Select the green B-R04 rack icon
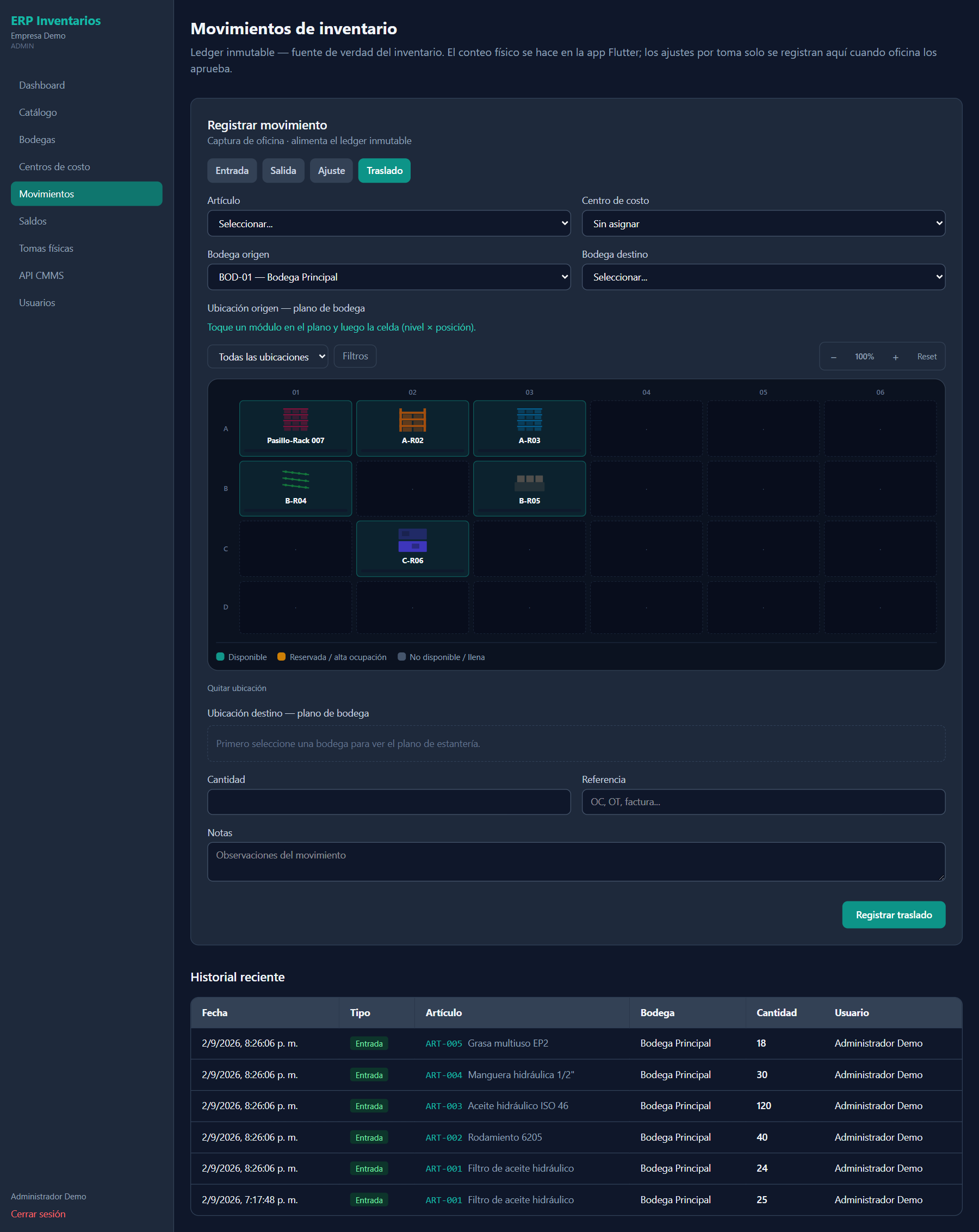The height and width of the screenshot is (1232, 979). pos(295,480)
